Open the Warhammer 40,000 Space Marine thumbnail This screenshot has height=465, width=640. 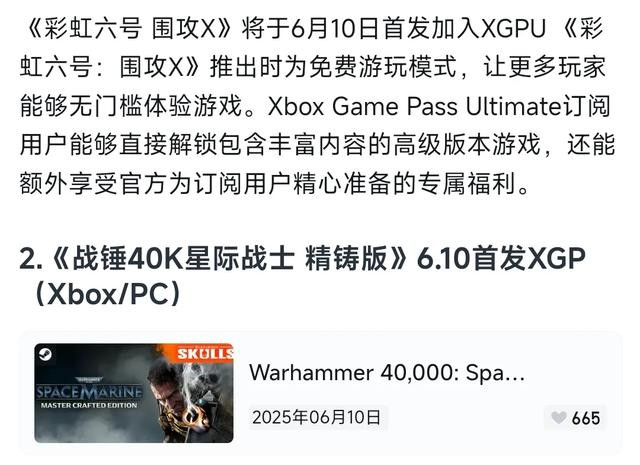click(x=134, y=393)
